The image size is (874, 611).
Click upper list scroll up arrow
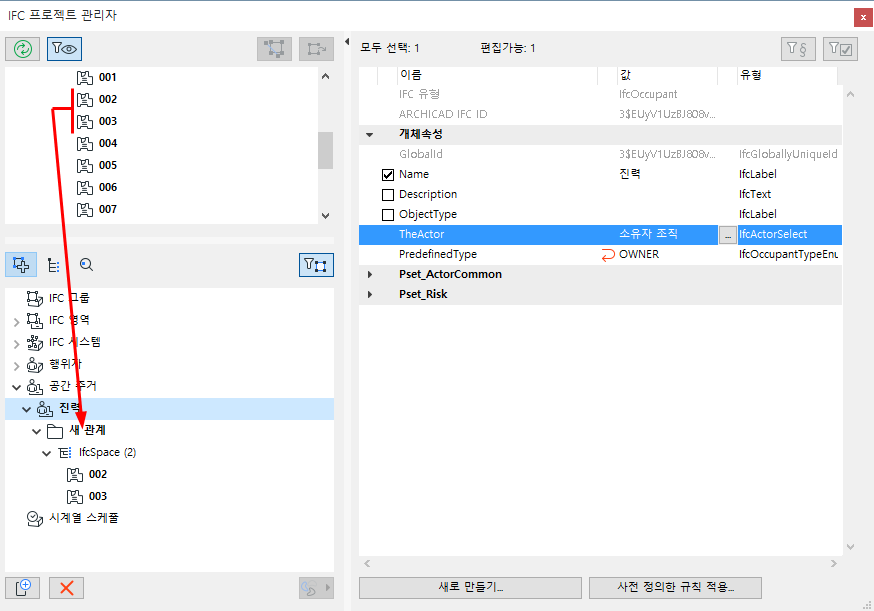click(x=326, y=76)
